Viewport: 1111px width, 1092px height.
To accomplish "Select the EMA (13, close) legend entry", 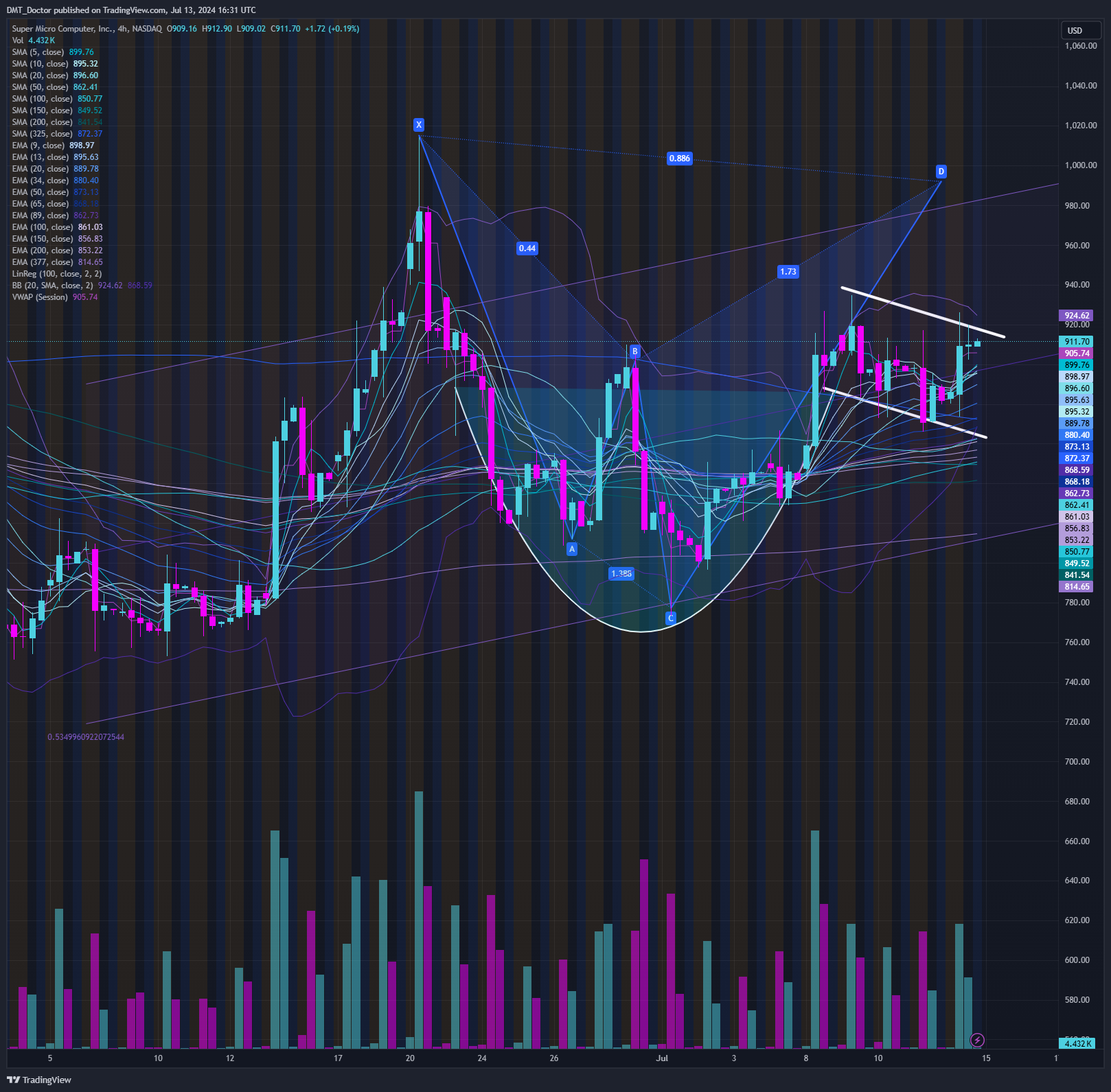I will (x=55, y=157).
